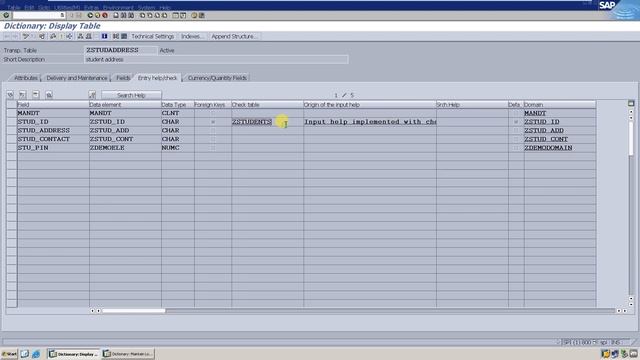The width and height of the screenshot is (640, 360).
Task: Click the horizontal scrollbar thumb below table
Action: click(x=133, y=311)
